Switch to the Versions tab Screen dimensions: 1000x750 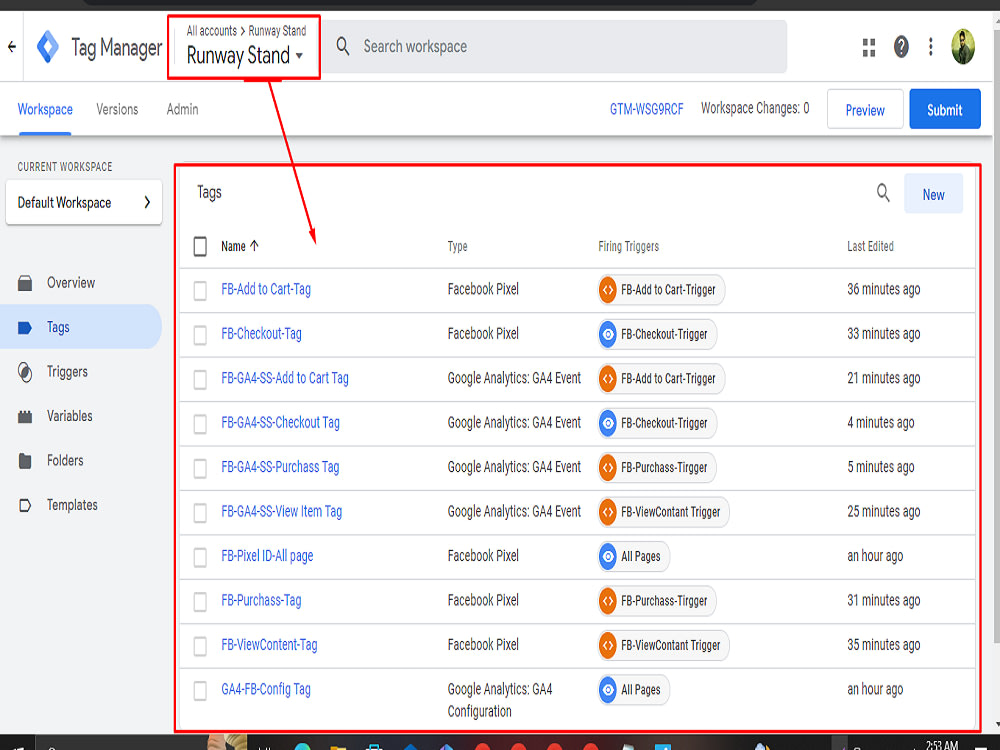[117, 109]
